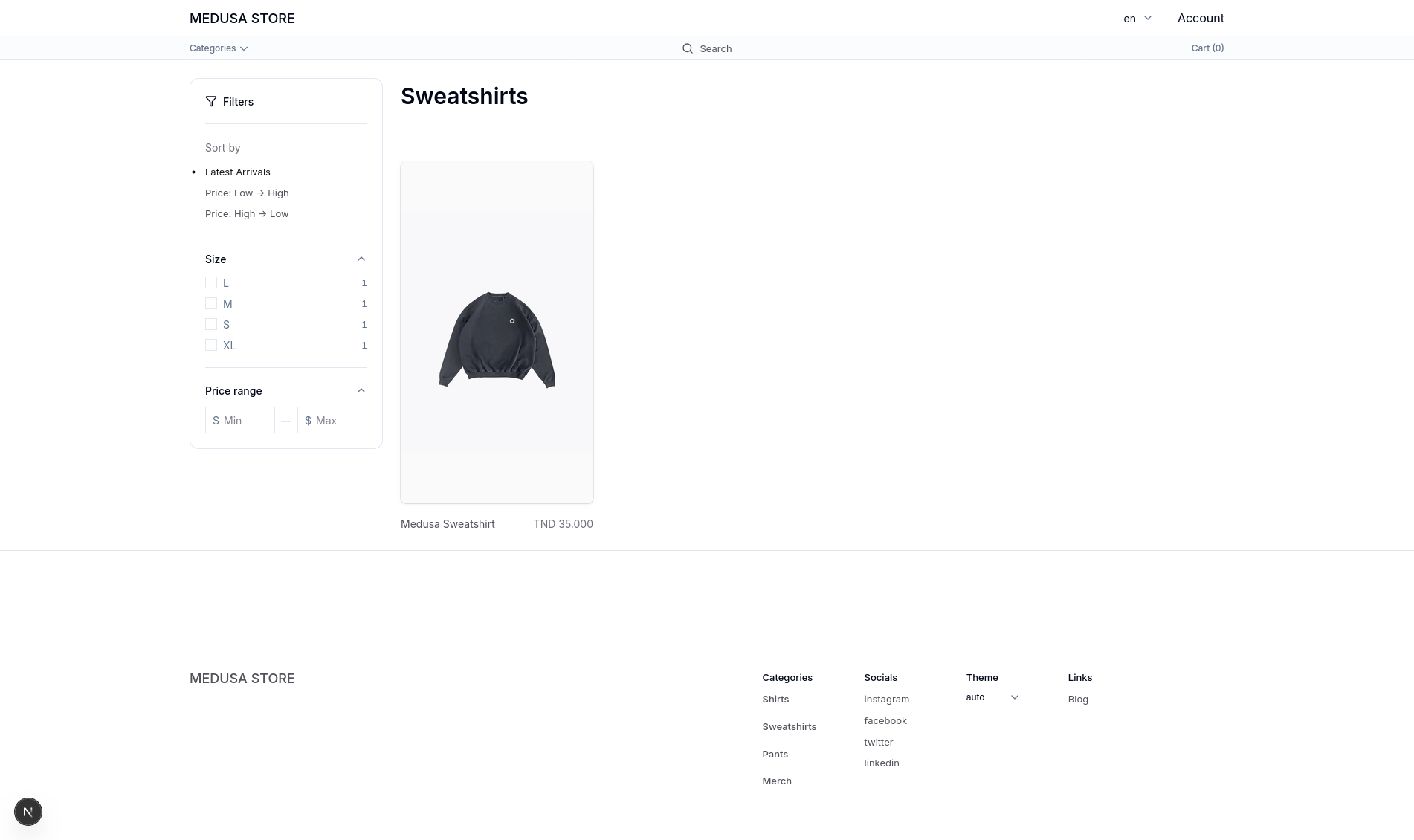Visit the twitter social link

[x=879, y=742]
